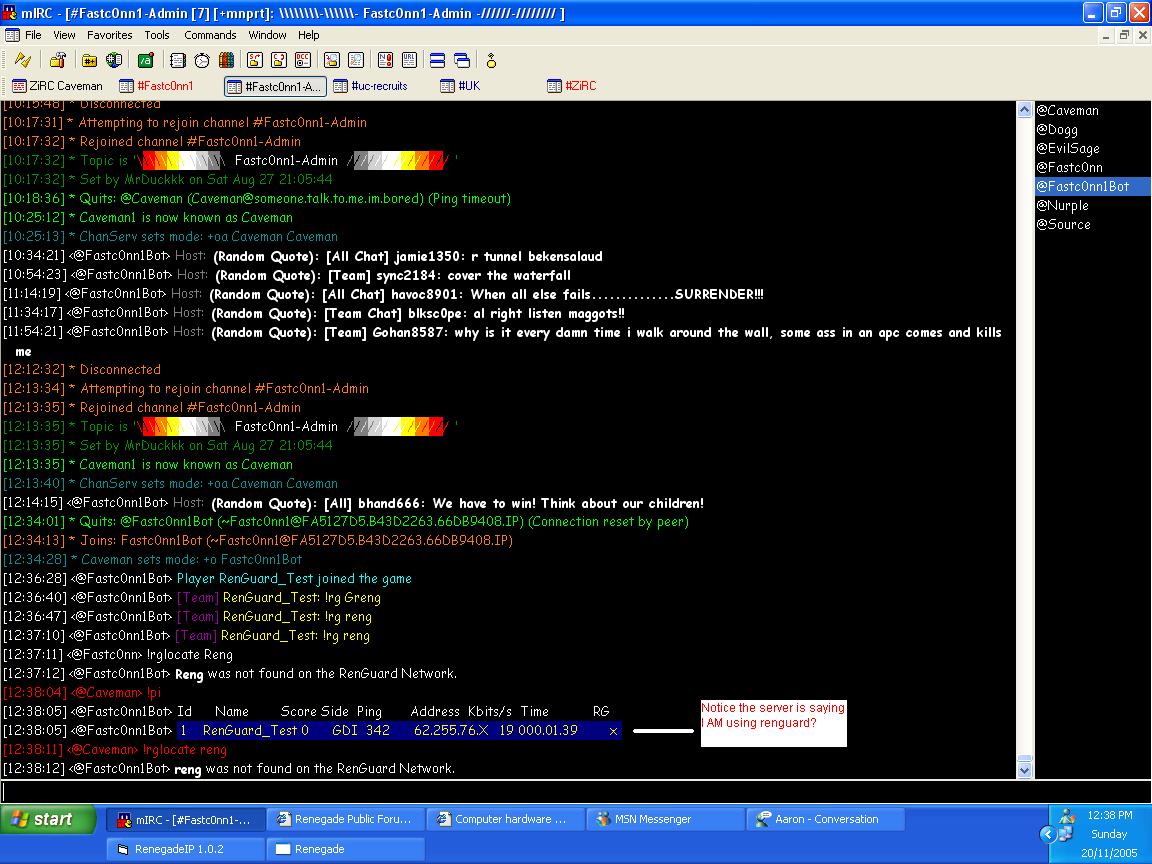
Task: Open the Commands menu
Action: [210, 35]
